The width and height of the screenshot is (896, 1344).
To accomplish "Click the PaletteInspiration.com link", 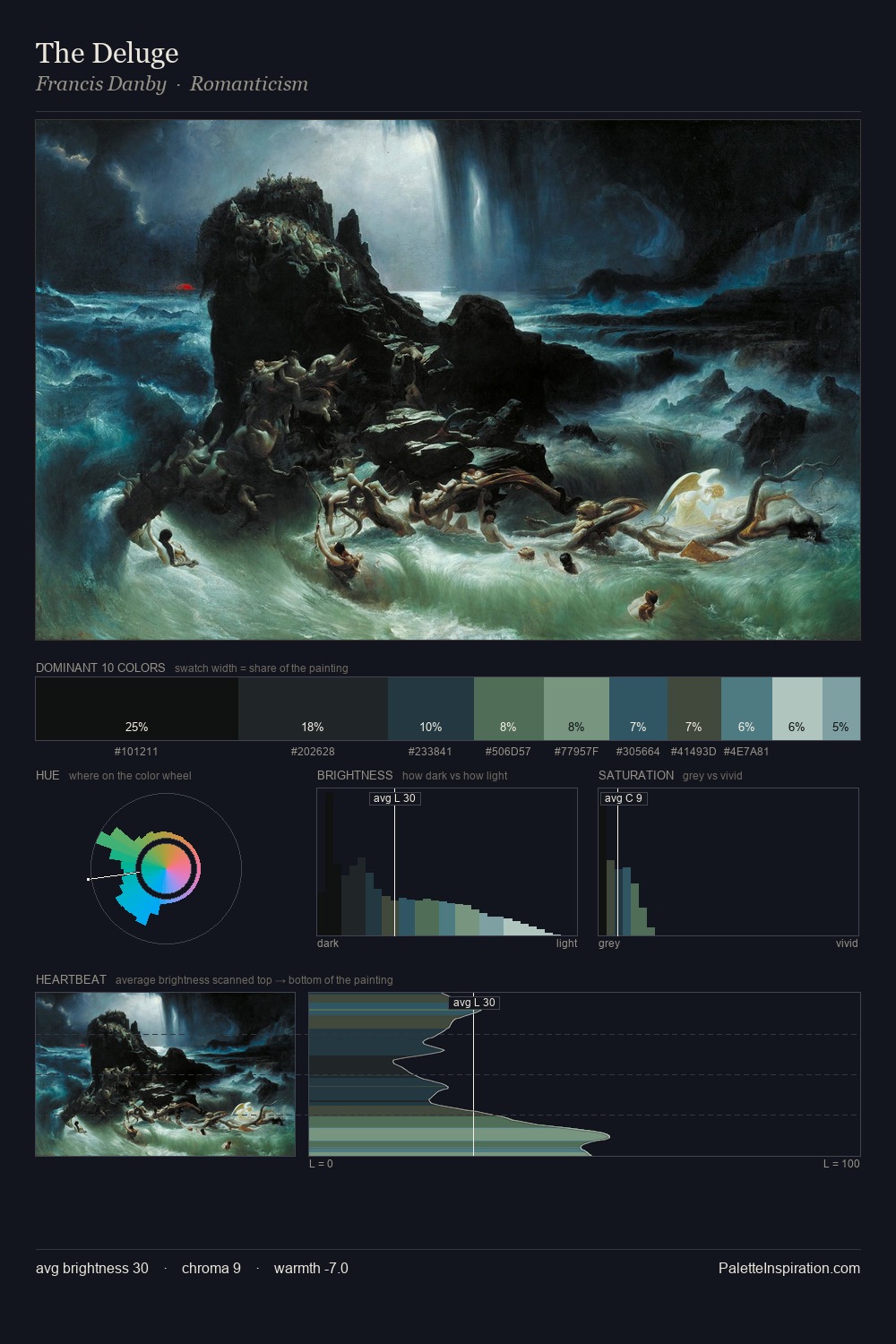I will [x=789, y=1268].
